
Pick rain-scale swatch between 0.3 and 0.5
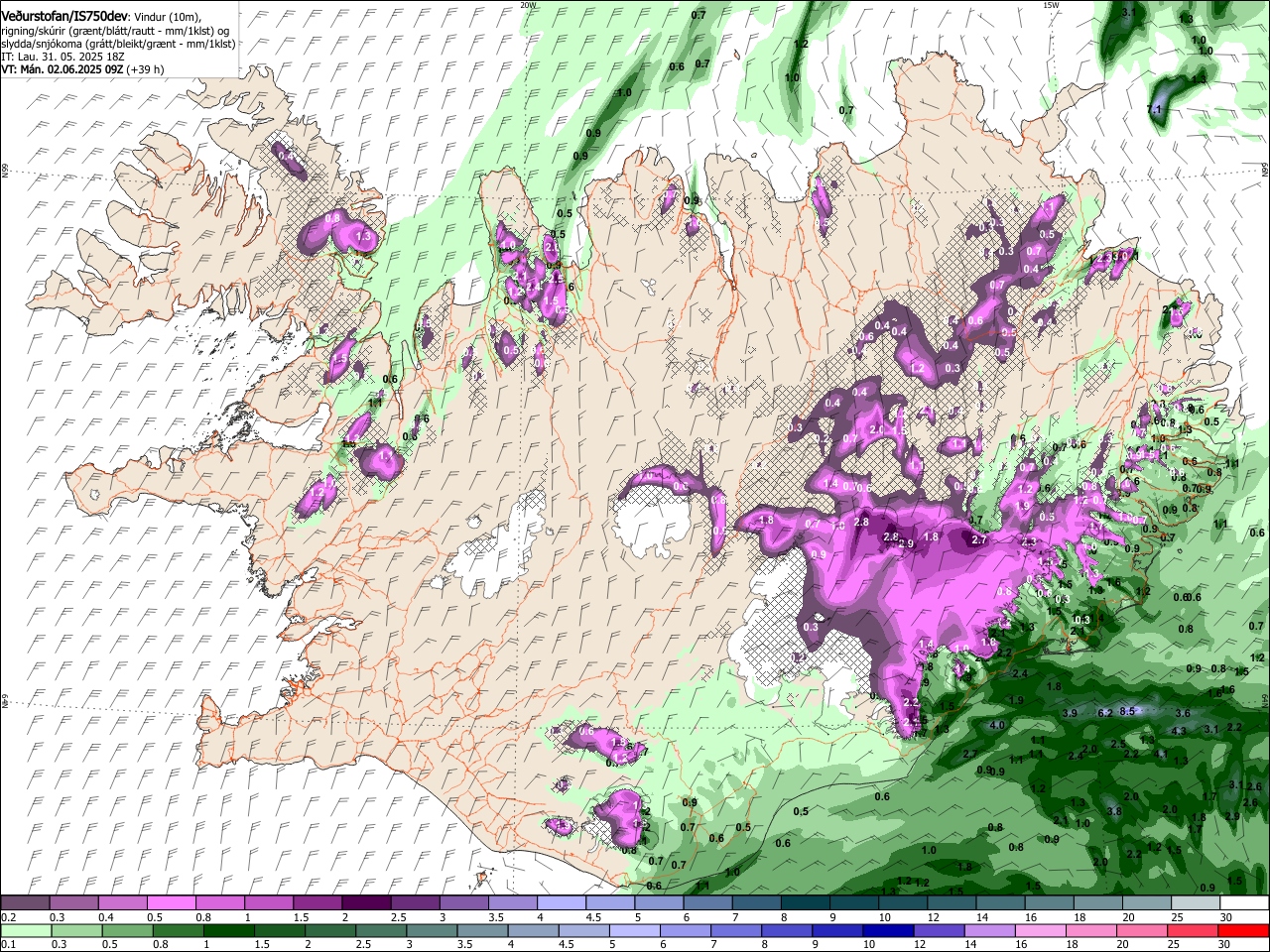tap(76, 931)
